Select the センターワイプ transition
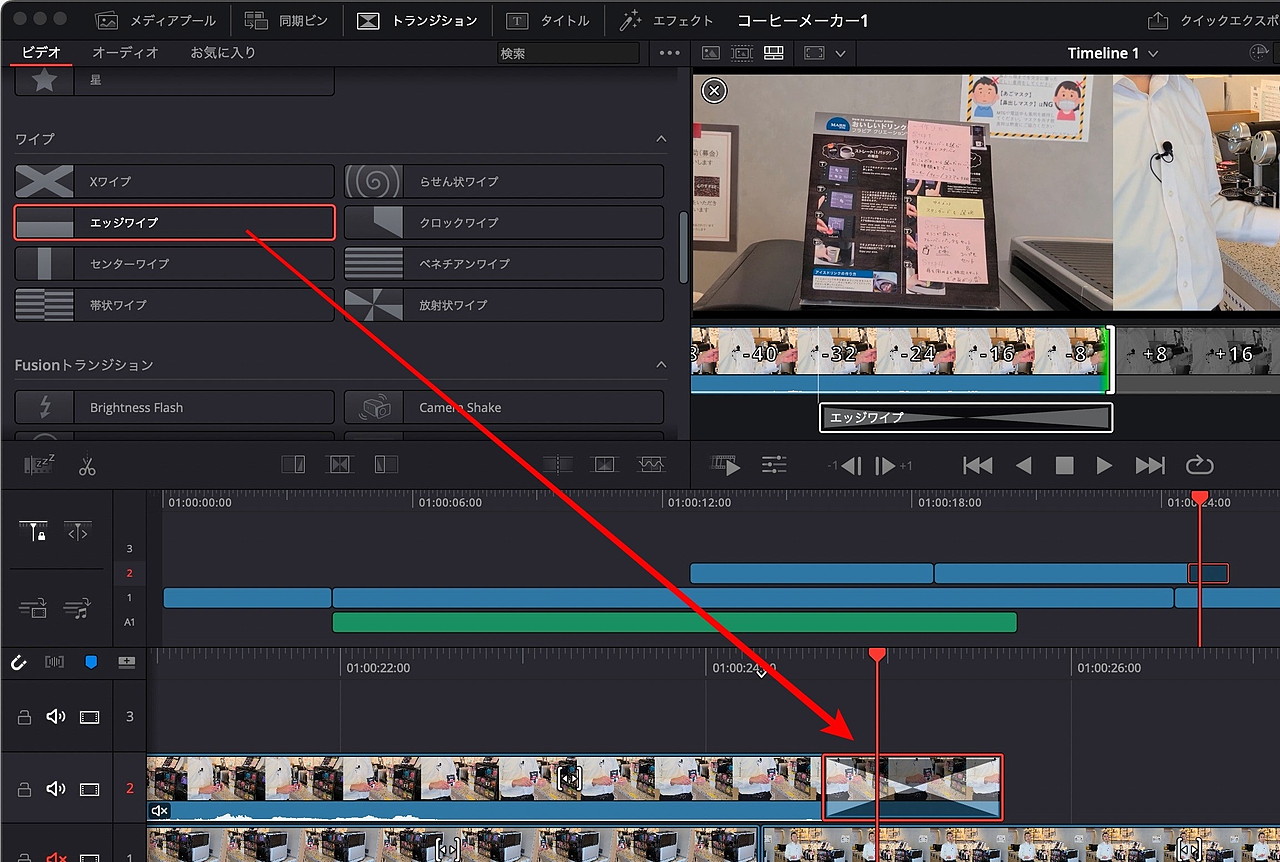The height and width of the screenshot is (862, 1280). point(174,263)
